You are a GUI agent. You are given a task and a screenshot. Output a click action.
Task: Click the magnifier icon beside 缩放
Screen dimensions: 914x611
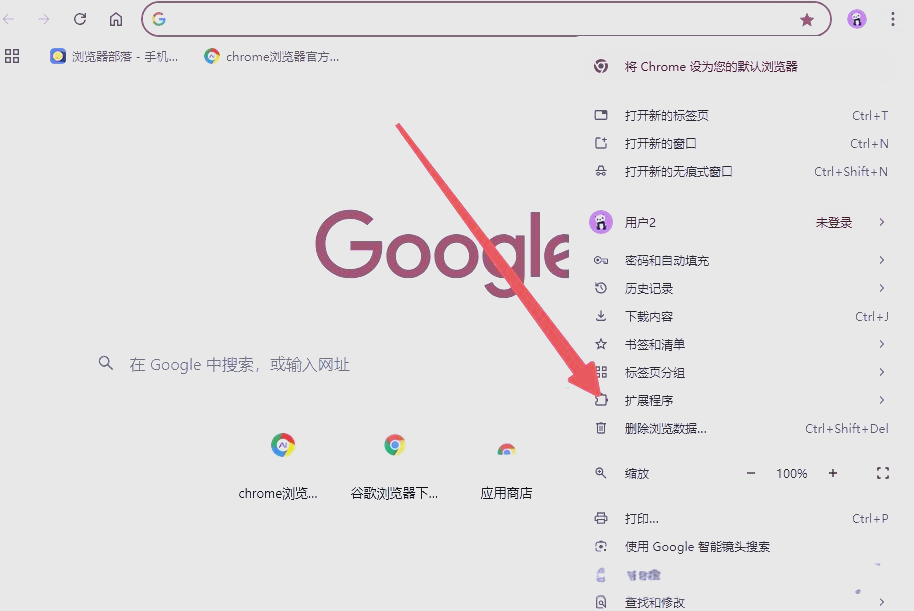coord(600,473)
